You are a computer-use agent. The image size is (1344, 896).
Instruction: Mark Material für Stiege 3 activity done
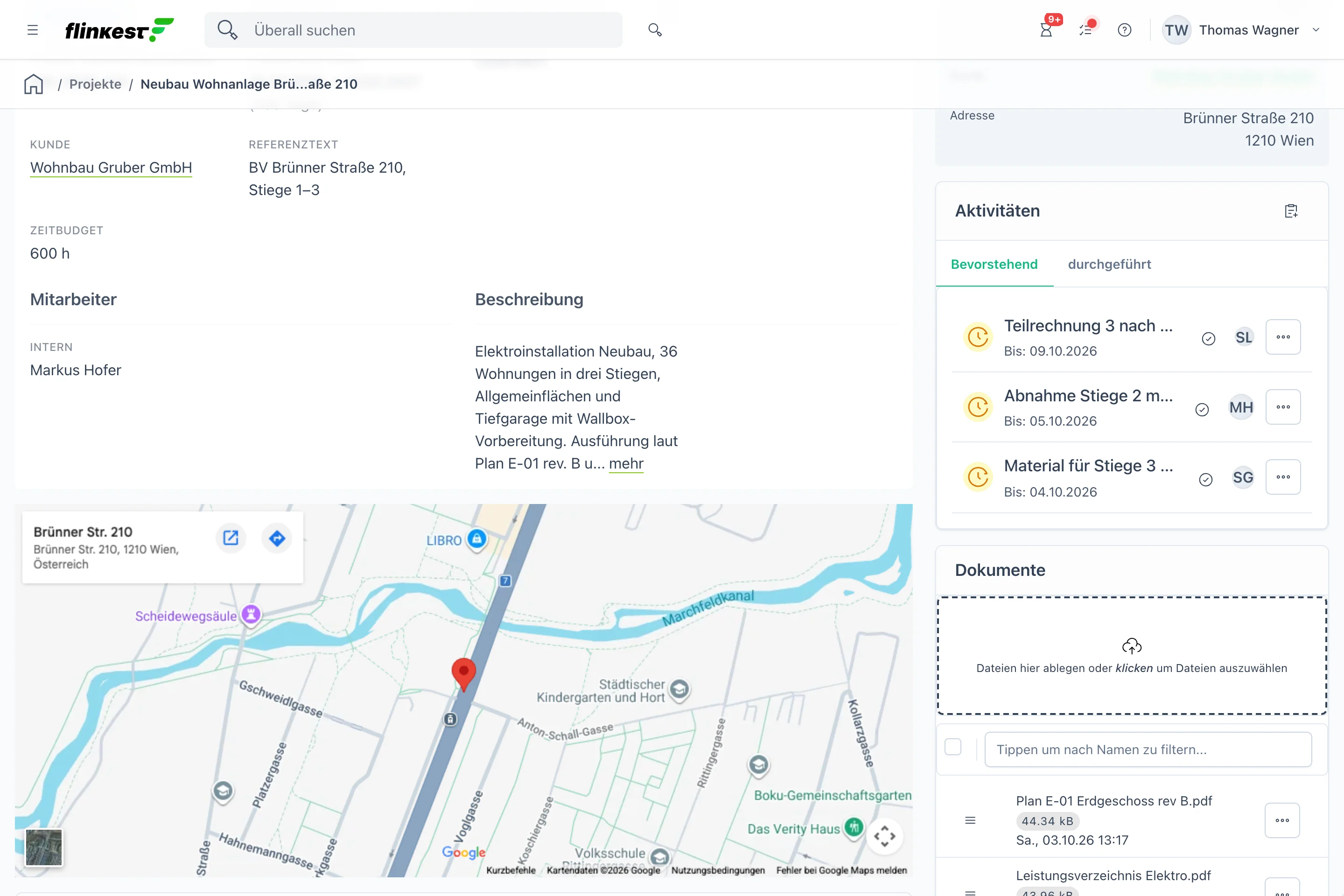[x=1206, y=479]
